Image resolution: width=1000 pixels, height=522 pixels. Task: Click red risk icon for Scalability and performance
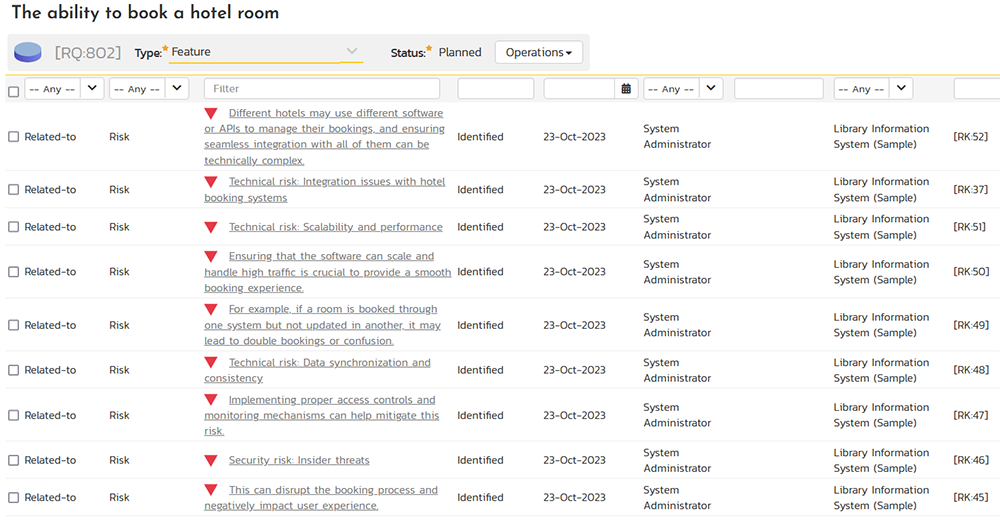(211, 227)
